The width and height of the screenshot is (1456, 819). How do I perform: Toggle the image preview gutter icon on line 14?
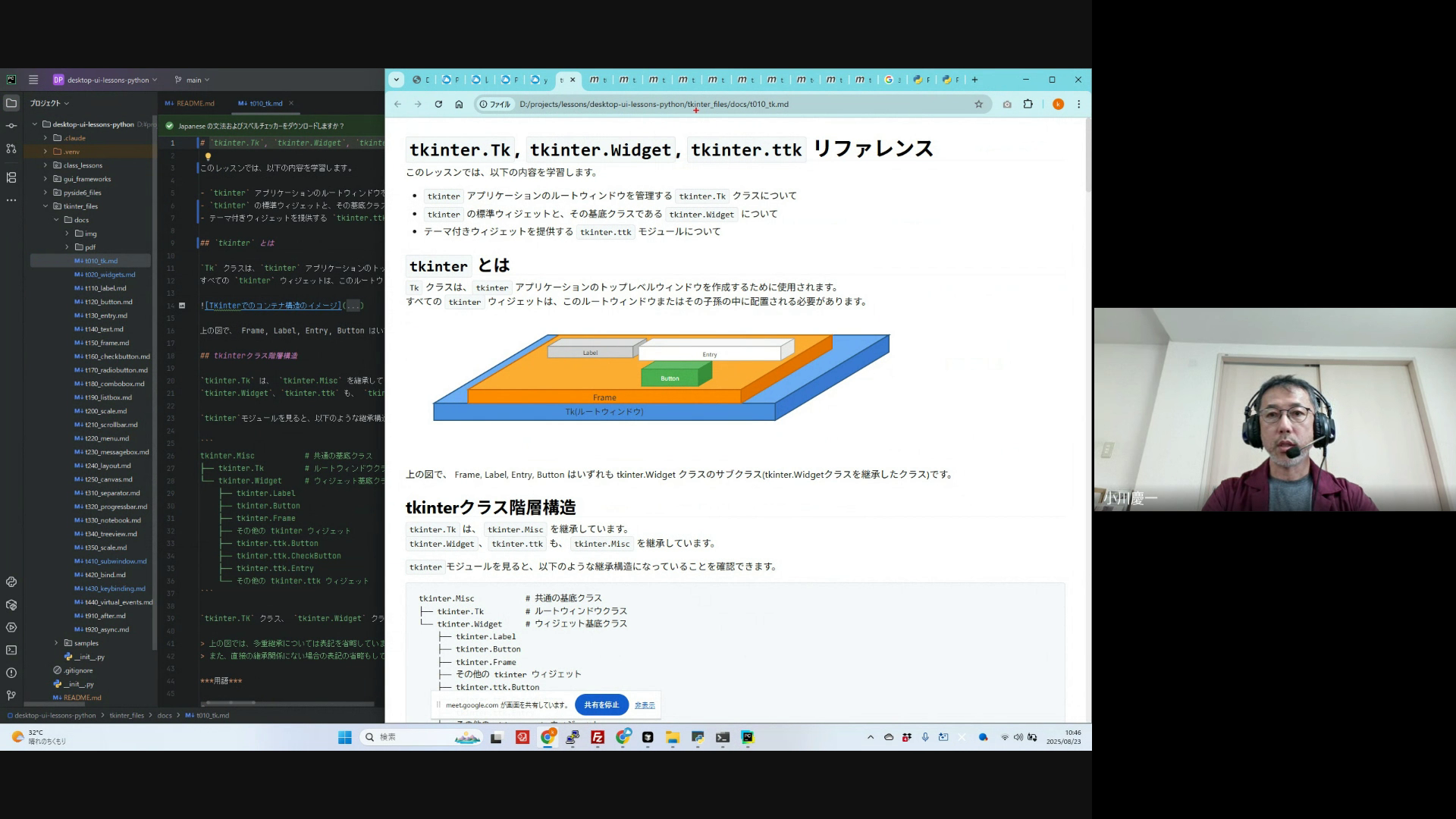click(182, 306)
